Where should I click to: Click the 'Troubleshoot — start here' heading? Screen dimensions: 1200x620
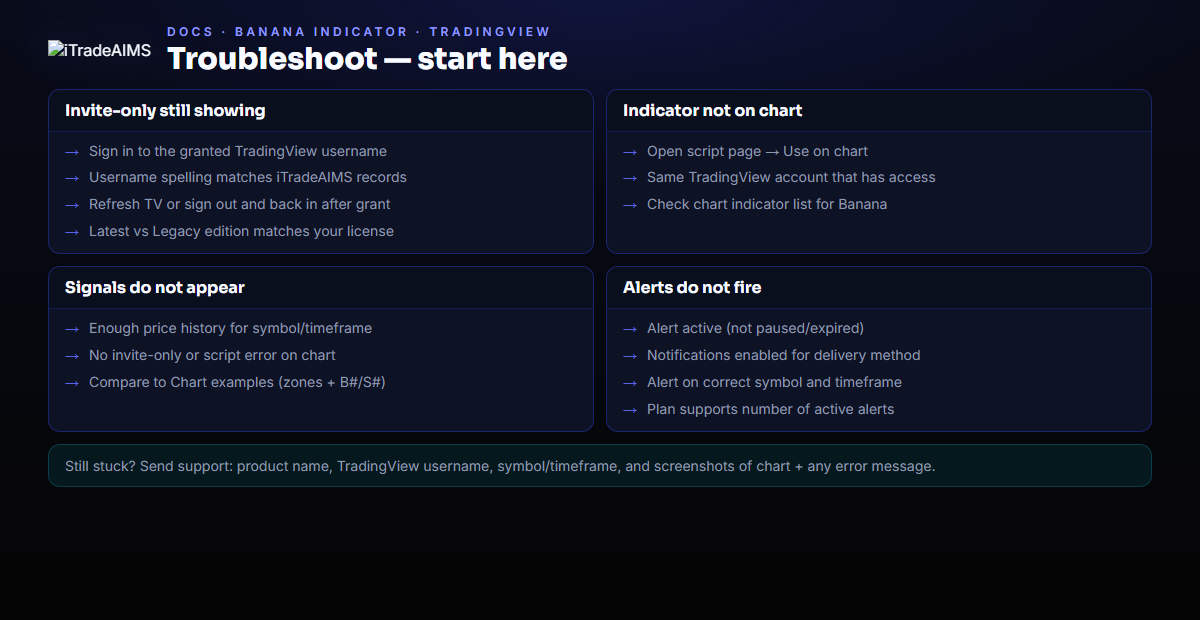pos(367,59)
